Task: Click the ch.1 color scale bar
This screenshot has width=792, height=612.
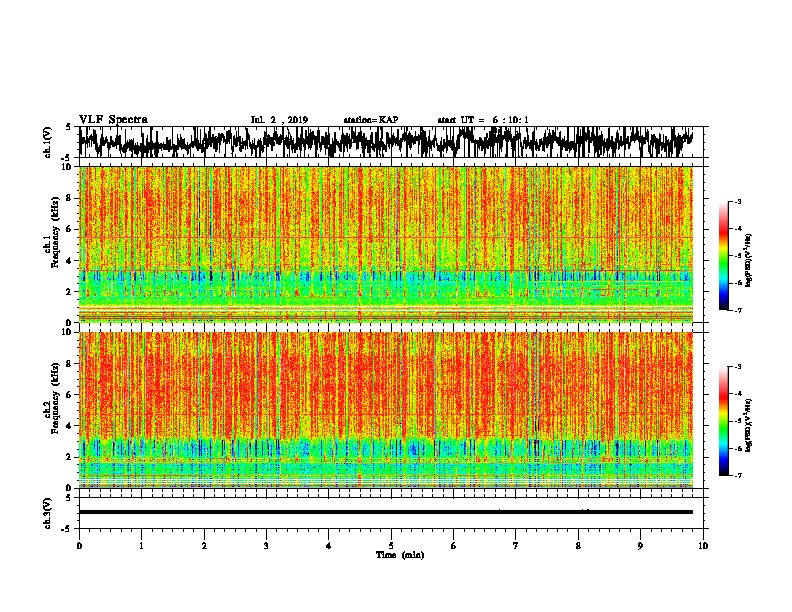Action: click(723, 256)
